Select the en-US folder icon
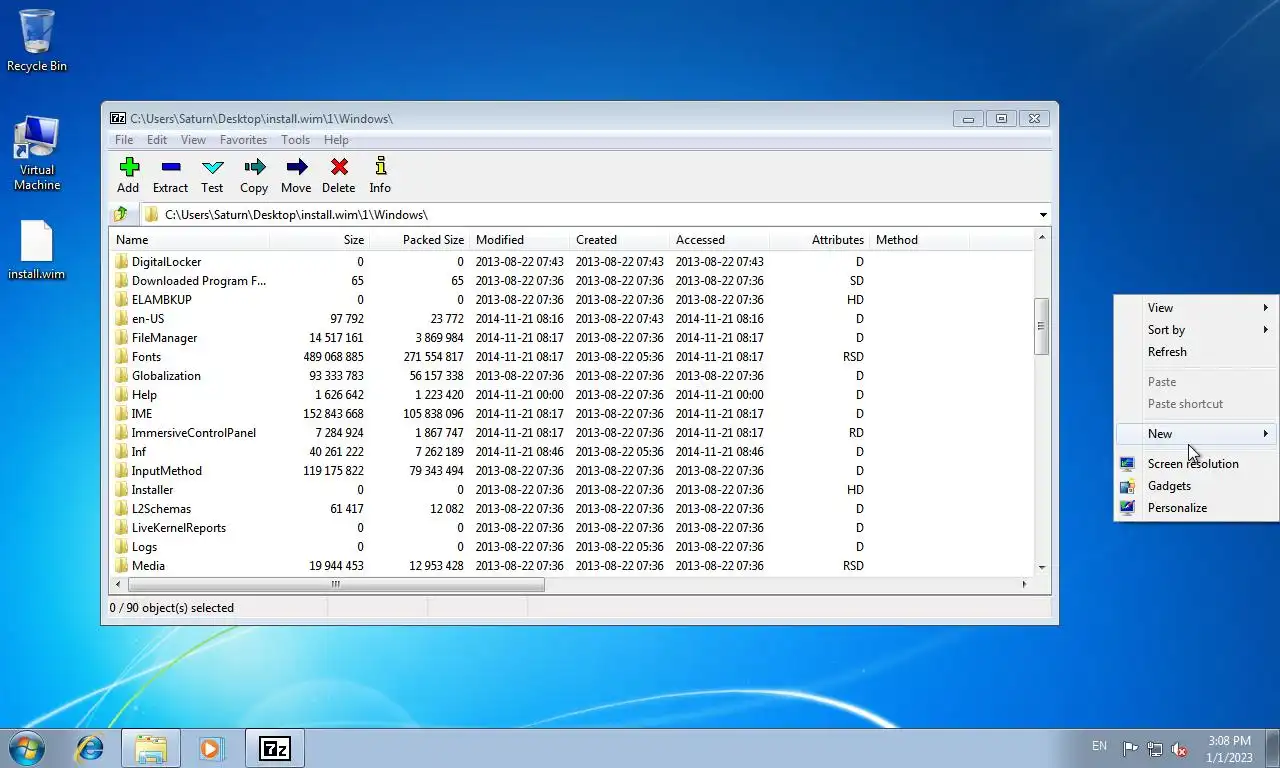 click(121, 319)
